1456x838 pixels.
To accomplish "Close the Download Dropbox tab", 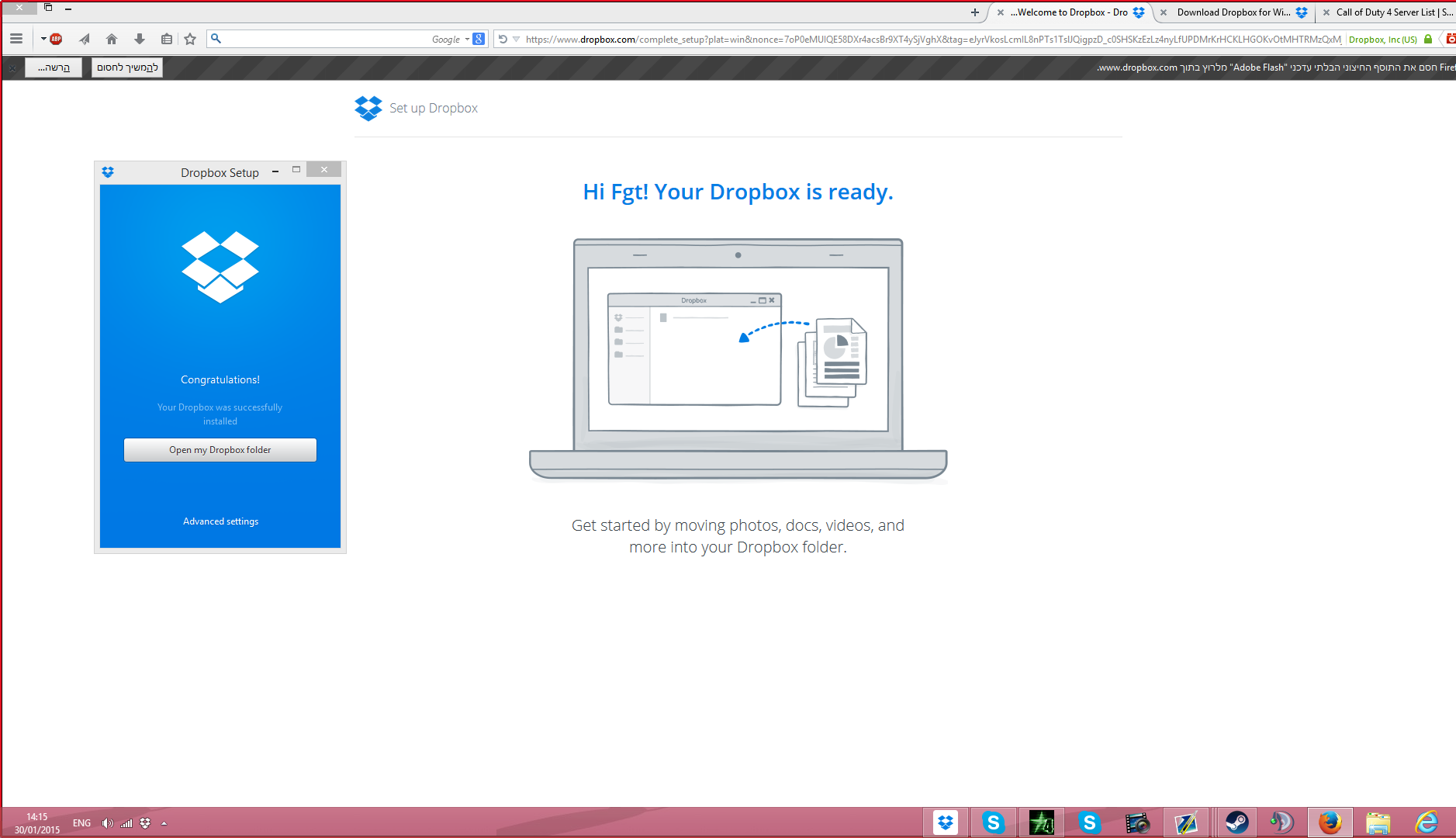I will pos(1164,12).
